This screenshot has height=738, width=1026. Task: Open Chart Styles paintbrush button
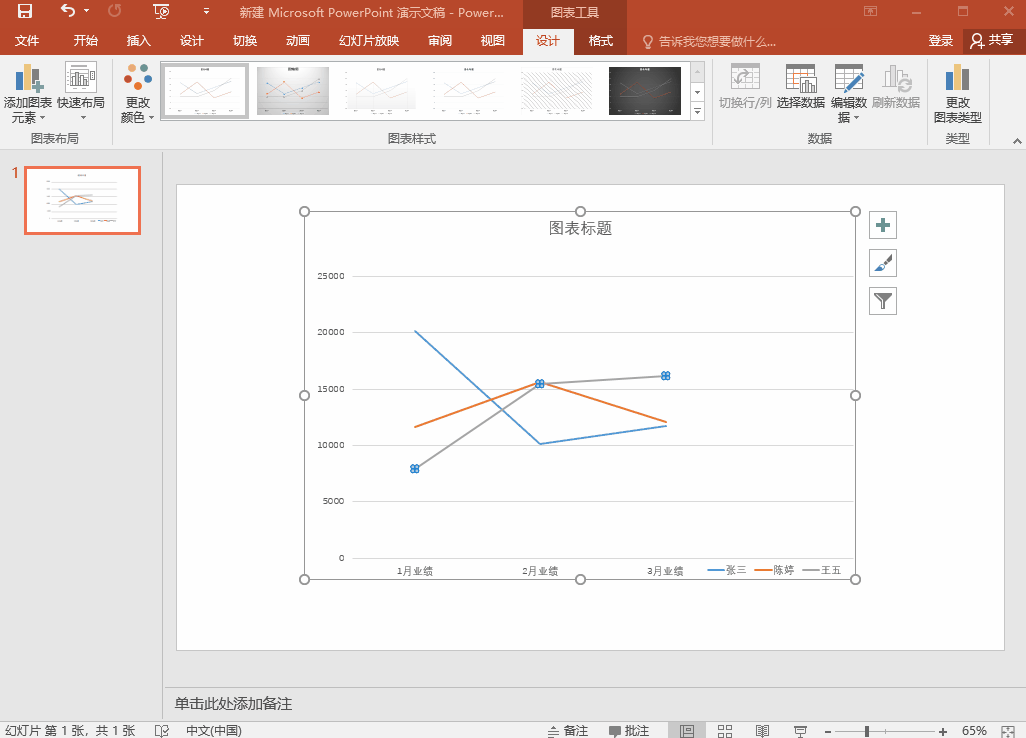point(883,263)
